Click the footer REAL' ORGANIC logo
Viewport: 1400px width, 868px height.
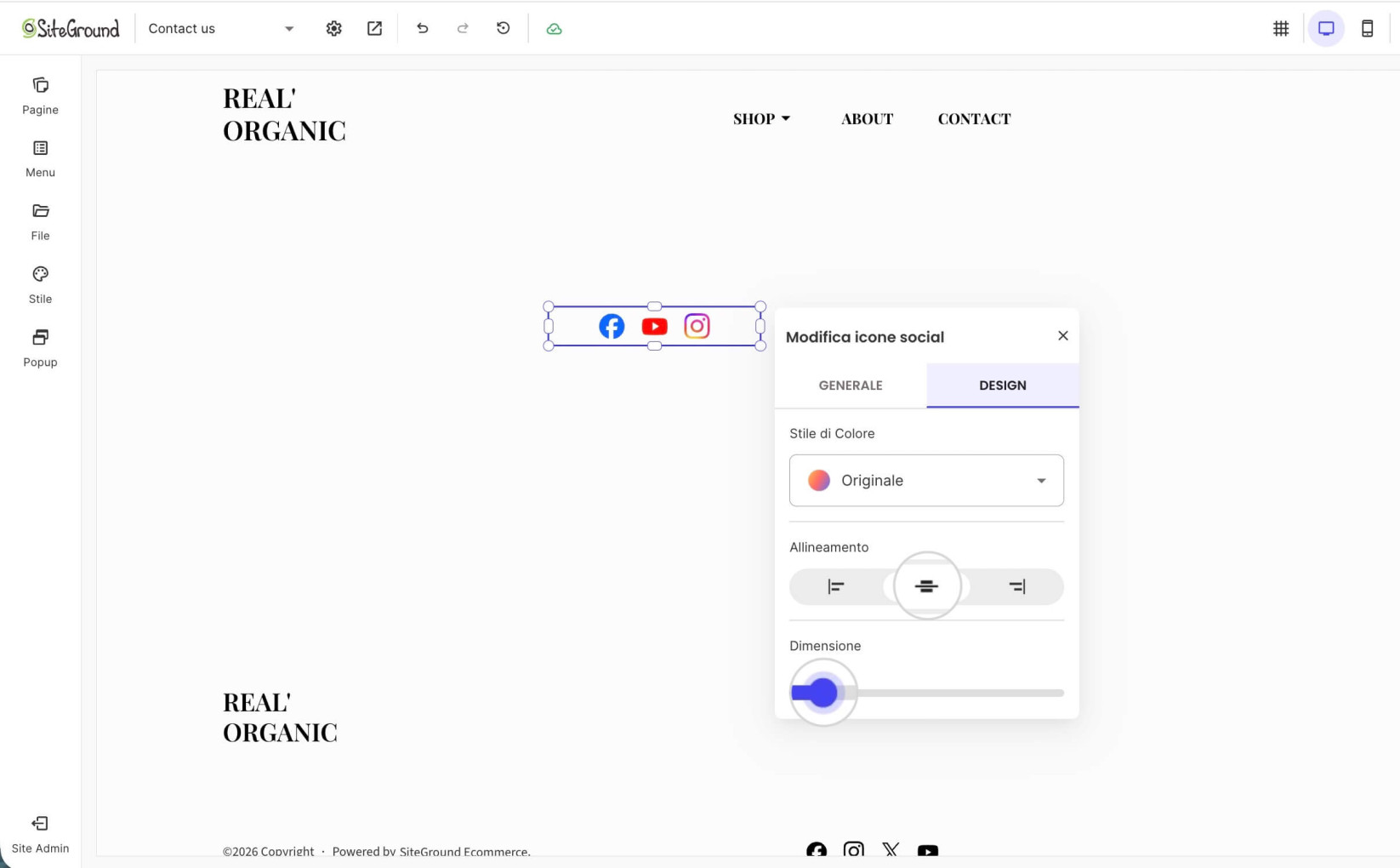tap(280, 717)
